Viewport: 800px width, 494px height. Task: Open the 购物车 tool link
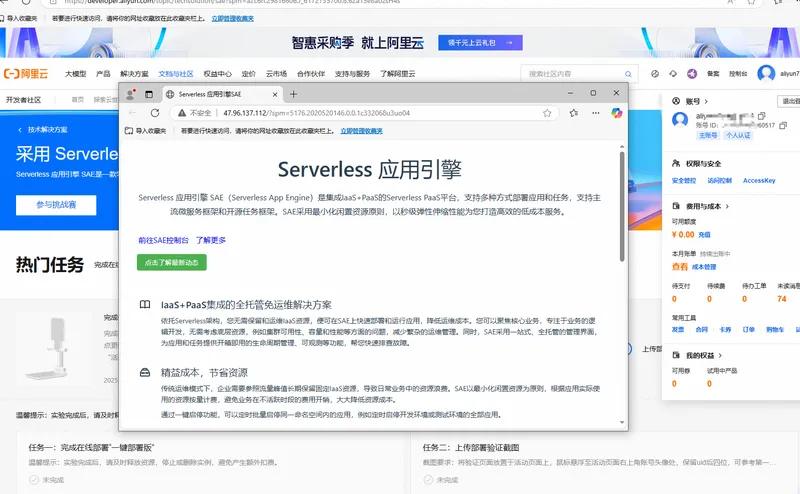775,330
